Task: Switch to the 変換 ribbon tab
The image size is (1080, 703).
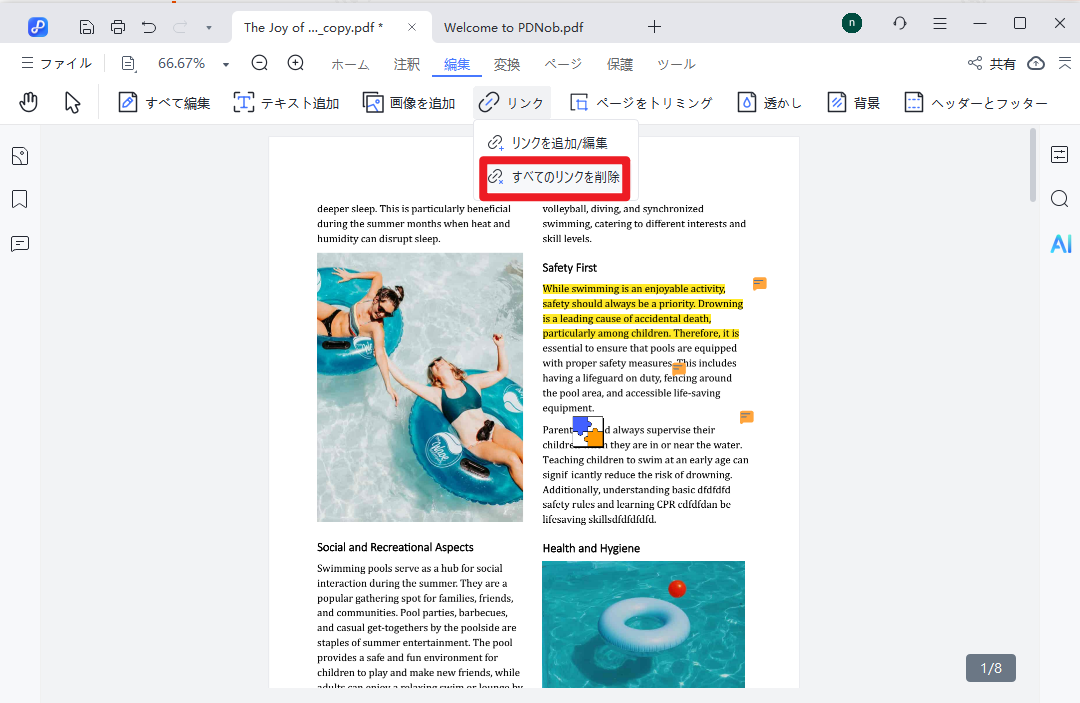Action: [507, 64]
